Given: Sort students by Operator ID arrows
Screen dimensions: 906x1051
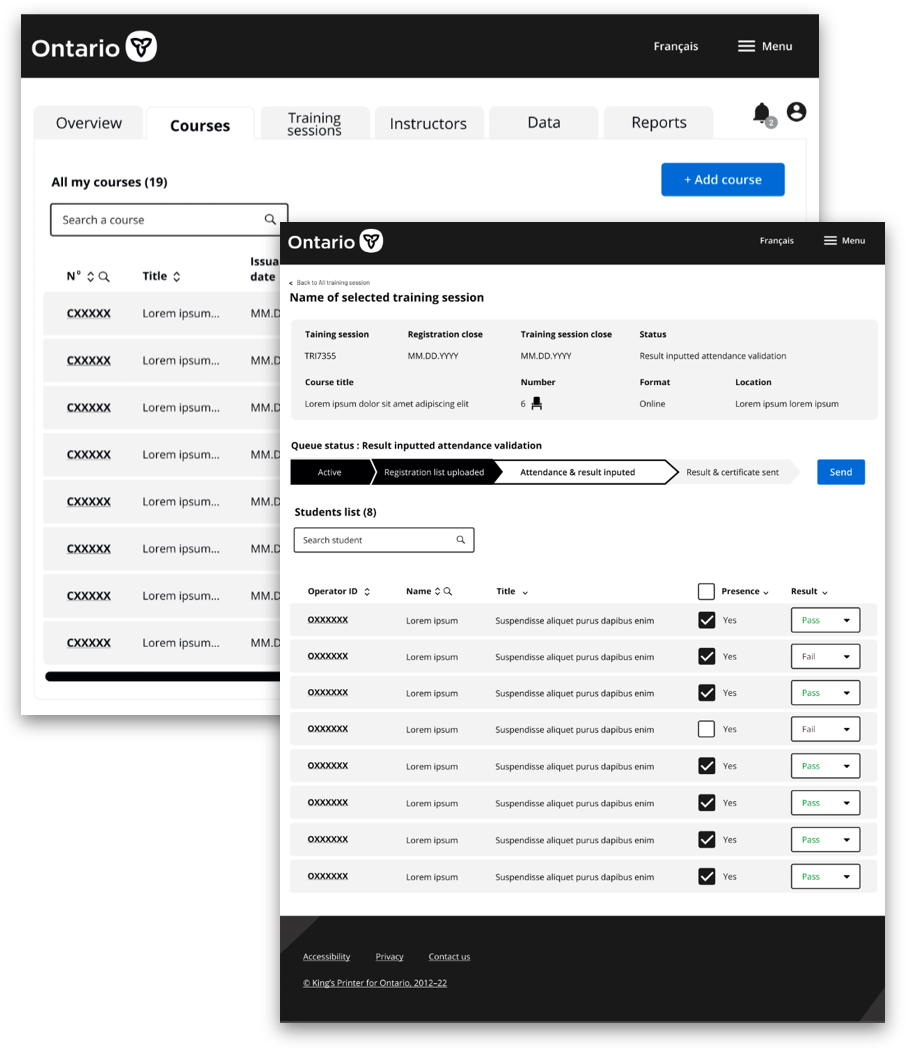Looking at the screenshot, I should tap(367, 591).
